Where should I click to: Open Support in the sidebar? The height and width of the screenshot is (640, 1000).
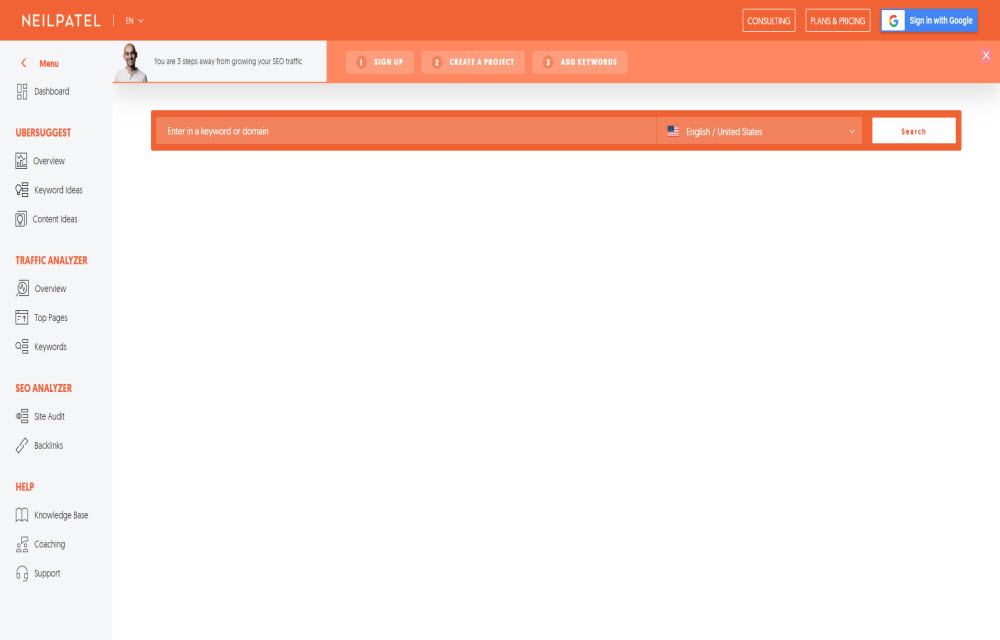(x=47, y=574)
